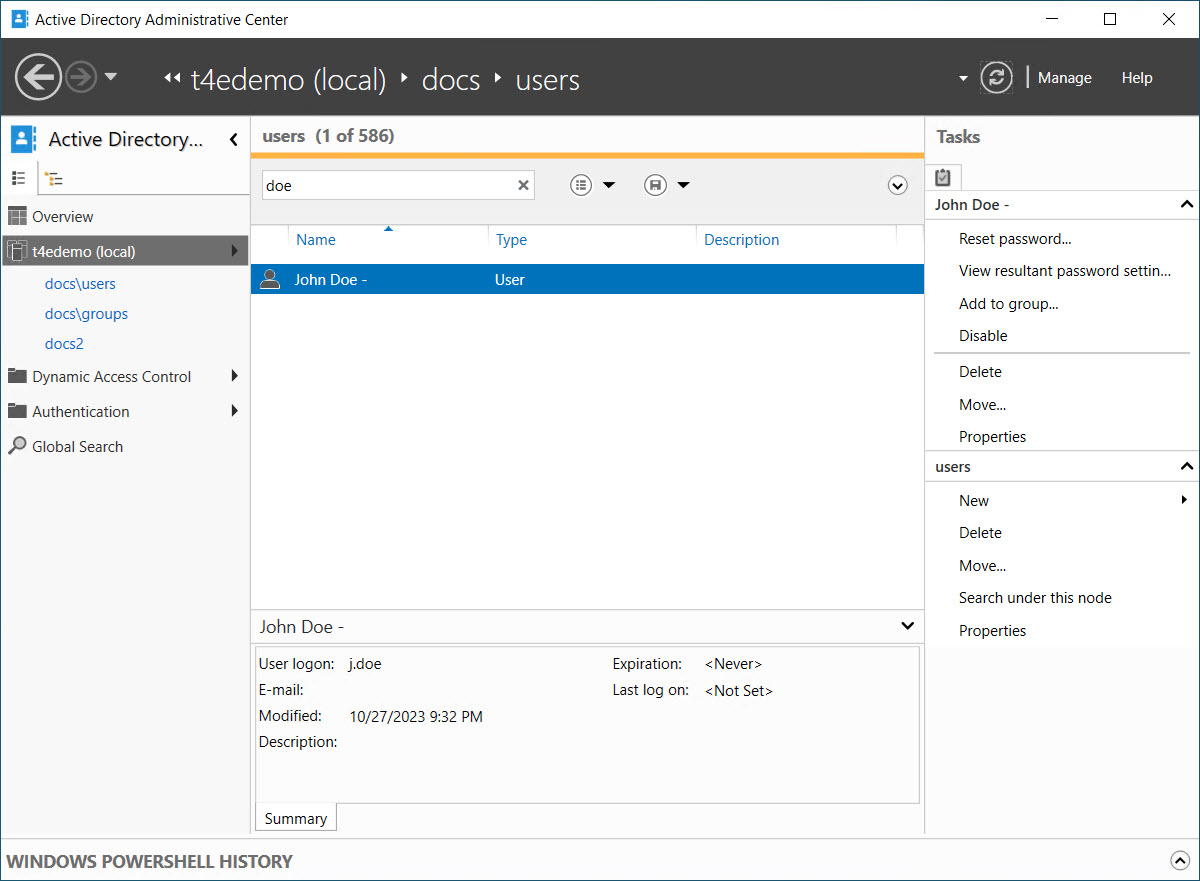Open the view options list icon
Image resolution: width=1200 pixels, height=881 pixels.
pos(581,185)
